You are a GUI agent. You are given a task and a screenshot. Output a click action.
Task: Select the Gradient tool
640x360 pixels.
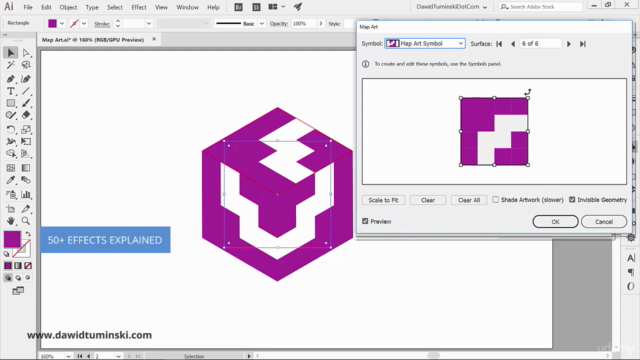pos(26,168)
